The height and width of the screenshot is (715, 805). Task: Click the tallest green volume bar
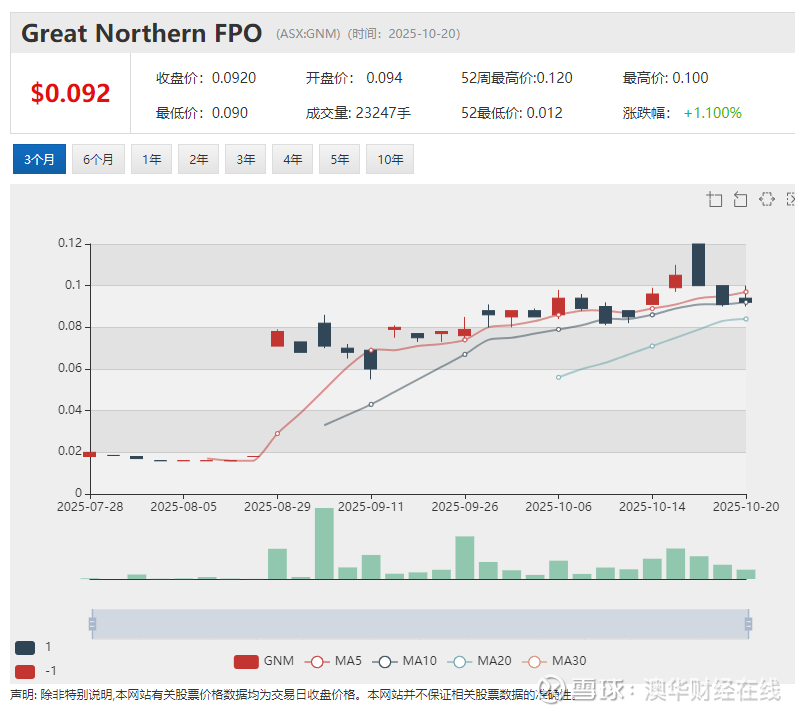click(324, 544)
